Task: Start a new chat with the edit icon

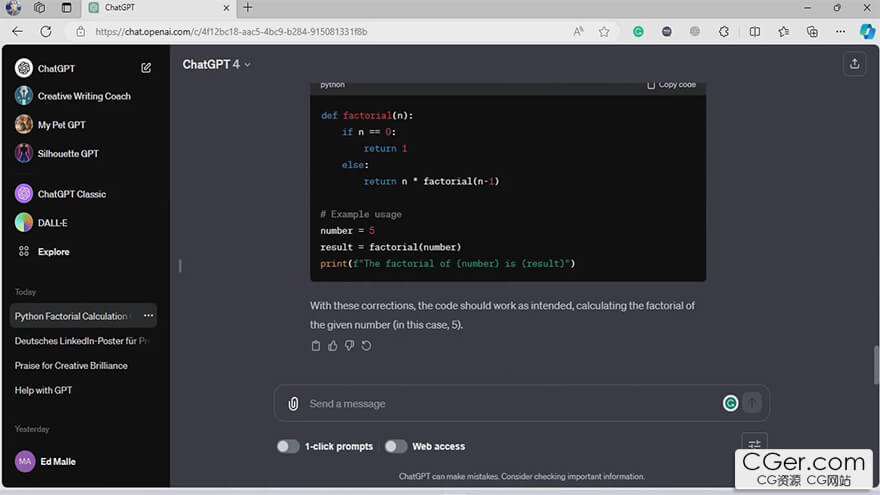Action: click(x=146, y=68)
